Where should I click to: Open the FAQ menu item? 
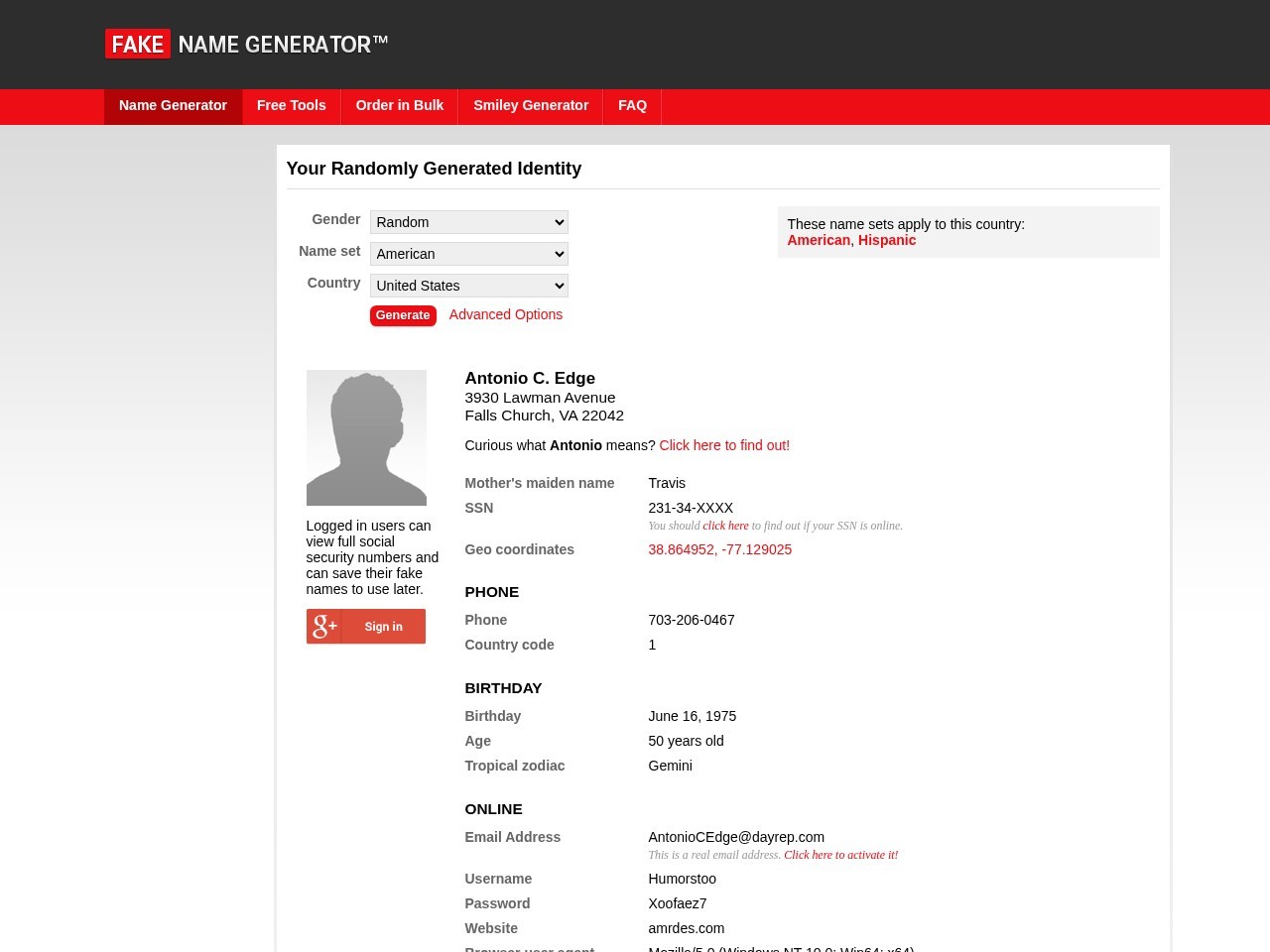632,106
